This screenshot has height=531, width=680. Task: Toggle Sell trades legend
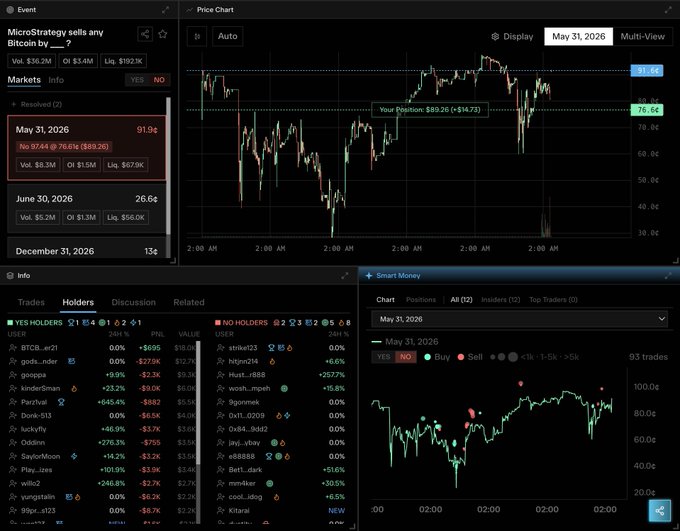click(470, 357)
